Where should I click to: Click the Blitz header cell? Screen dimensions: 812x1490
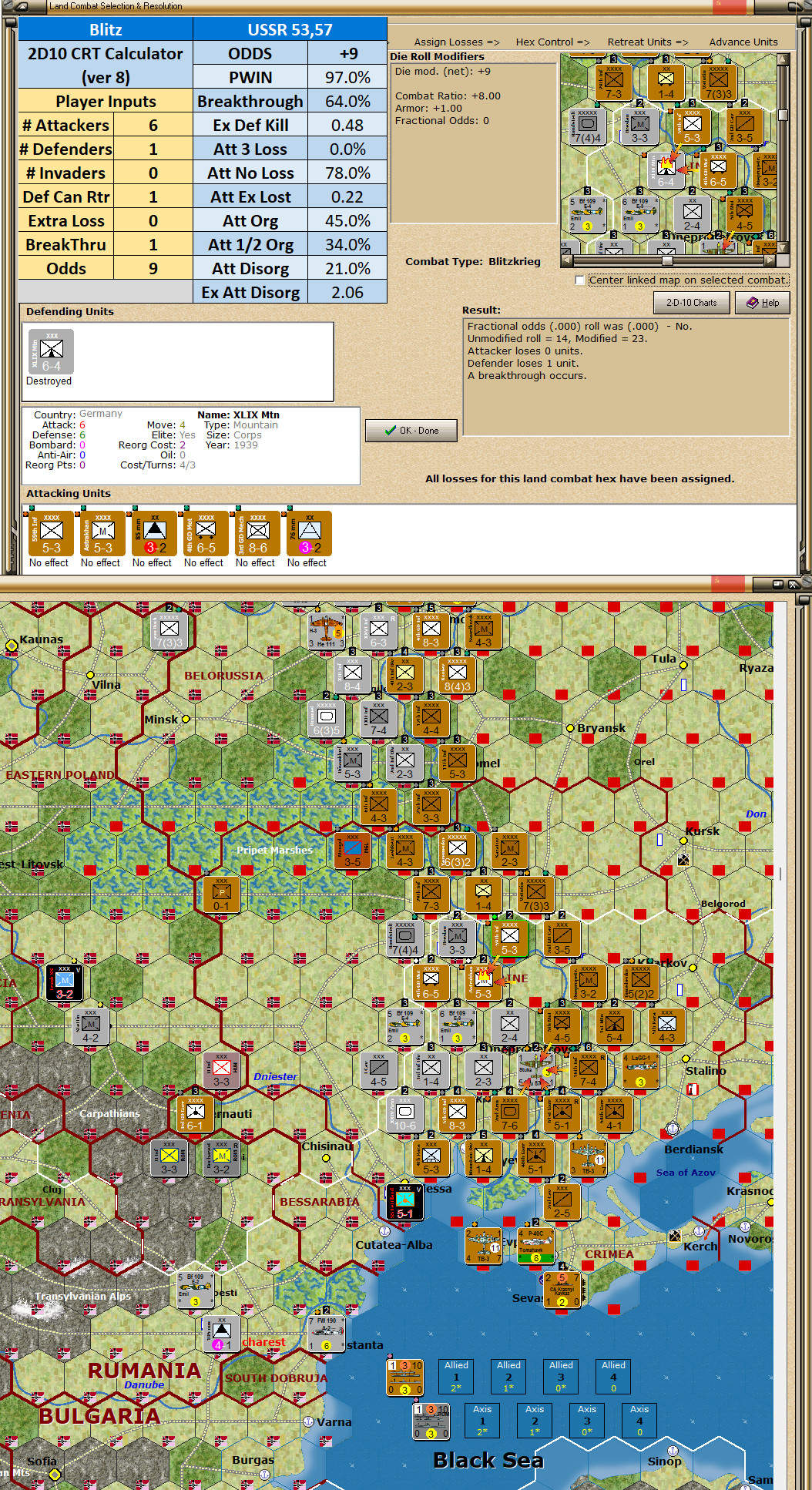pyautogui.click(x=106, y=30)
